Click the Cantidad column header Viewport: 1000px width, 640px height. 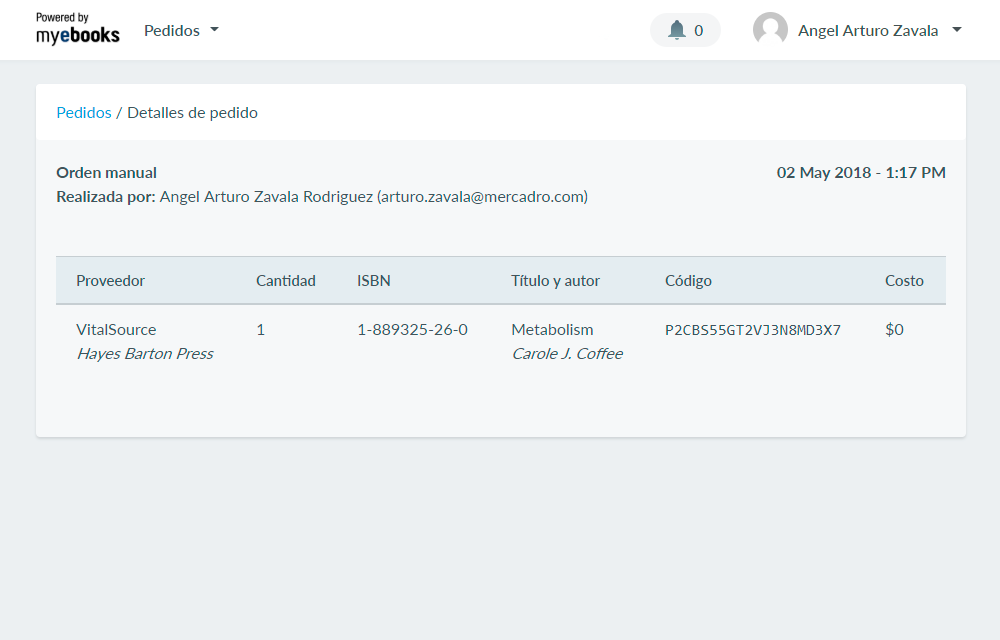[x=285, y=281]
